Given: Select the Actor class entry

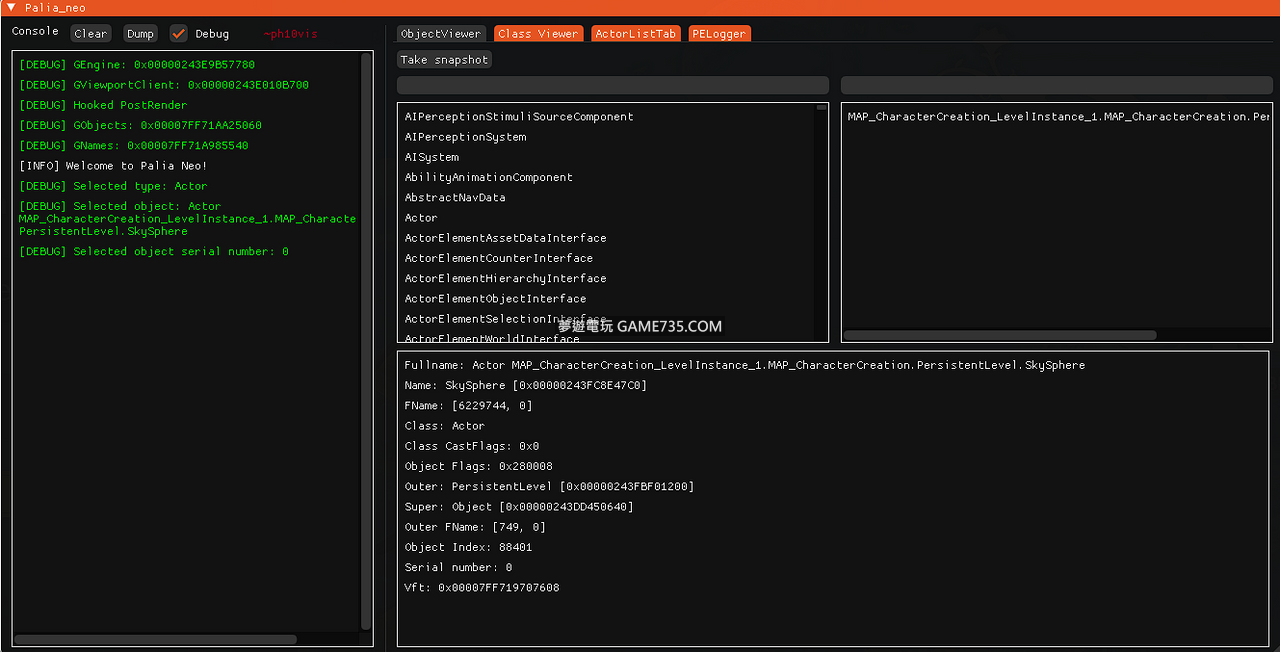Looking at the screenshot, I should 421,218.
